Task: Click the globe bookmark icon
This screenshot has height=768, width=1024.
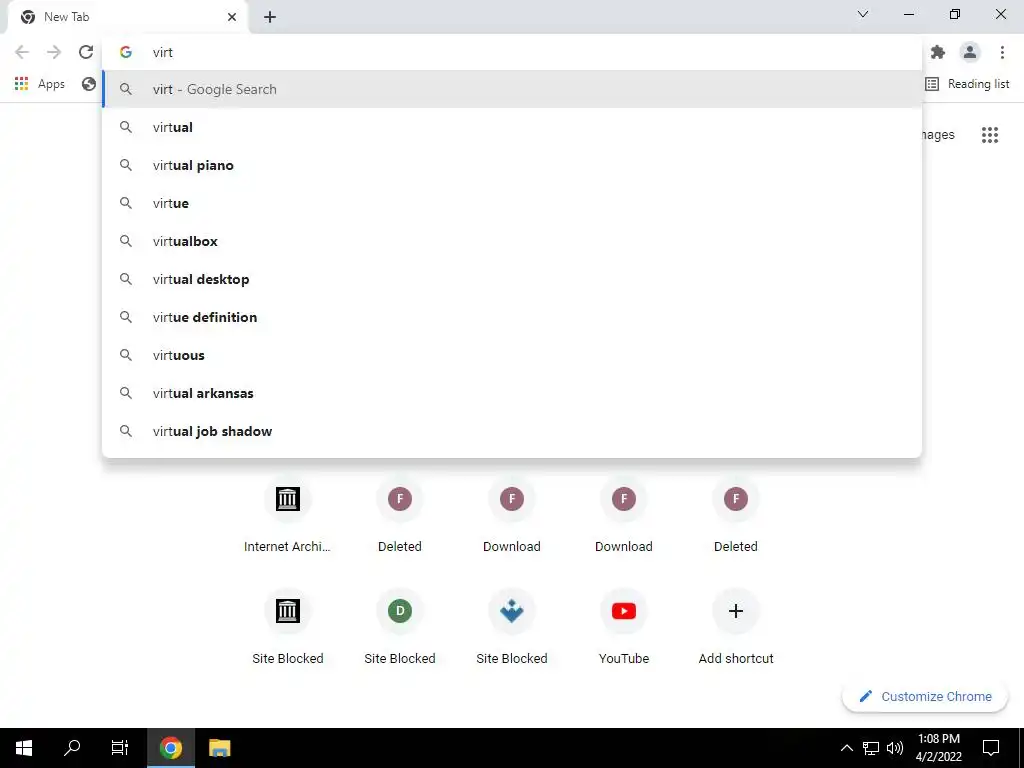Action: pyautogui.click(x=89, y=84)
